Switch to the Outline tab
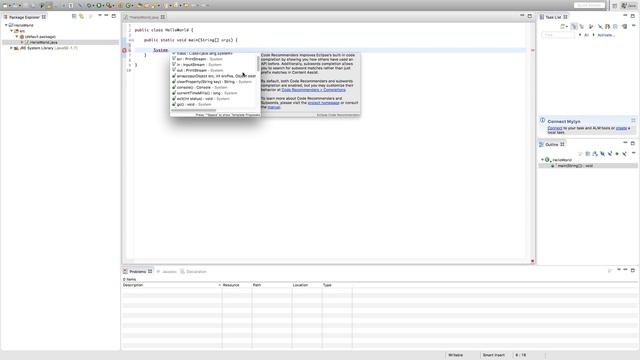 551,144
